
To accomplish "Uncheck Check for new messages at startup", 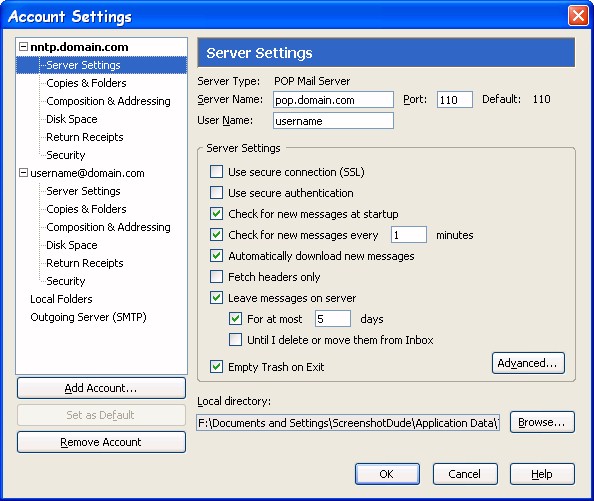I will click(x=216, y=214).
